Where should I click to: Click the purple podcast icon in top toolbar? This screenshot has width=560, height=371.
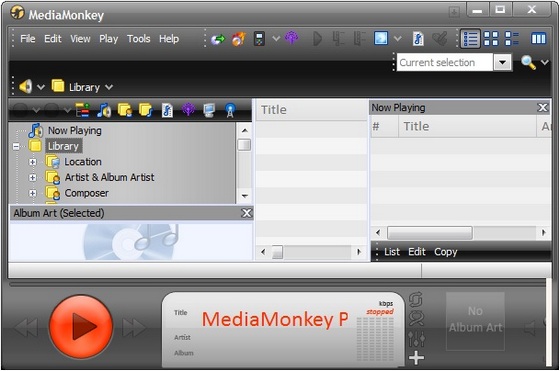[292, 38]
